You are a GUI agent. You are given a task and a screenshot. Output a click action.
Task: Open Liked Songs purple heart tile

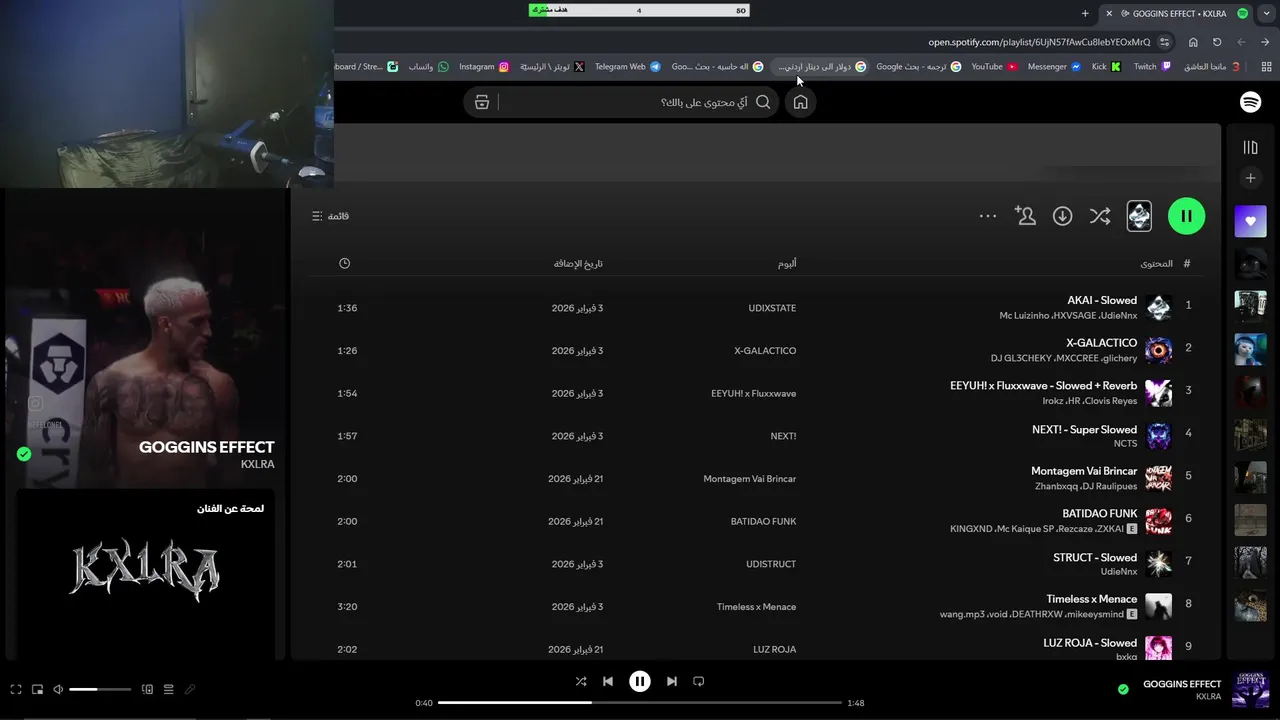point(1250,221)
